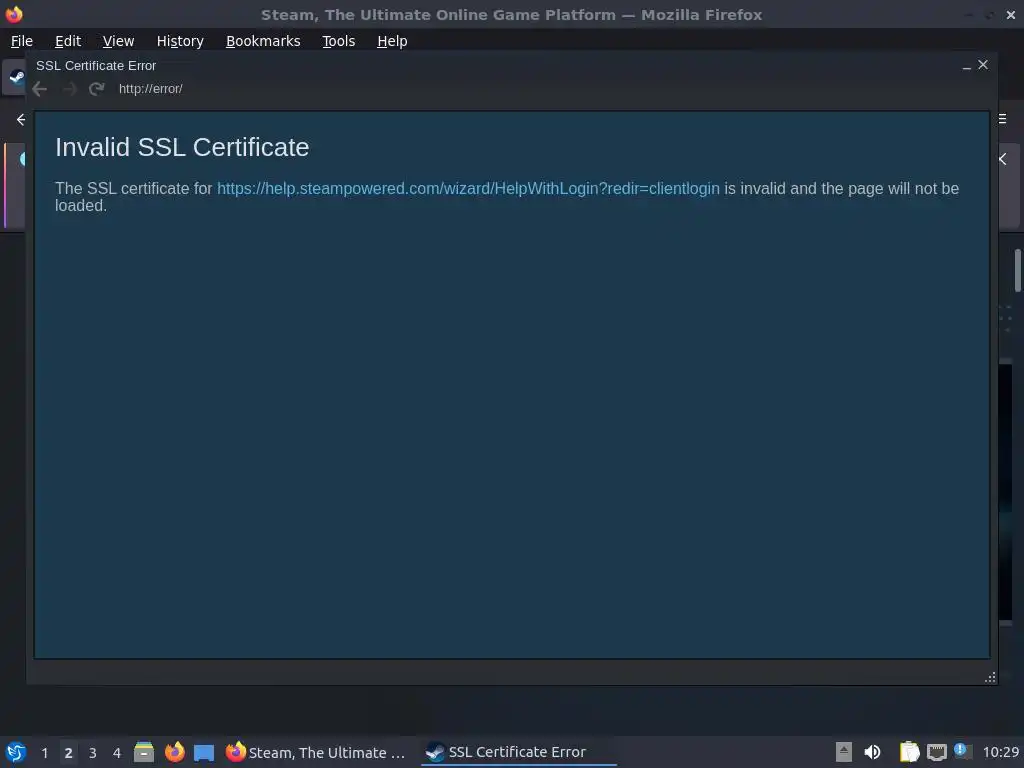Click the removable media eject tray icon

(x=844, y=752)
